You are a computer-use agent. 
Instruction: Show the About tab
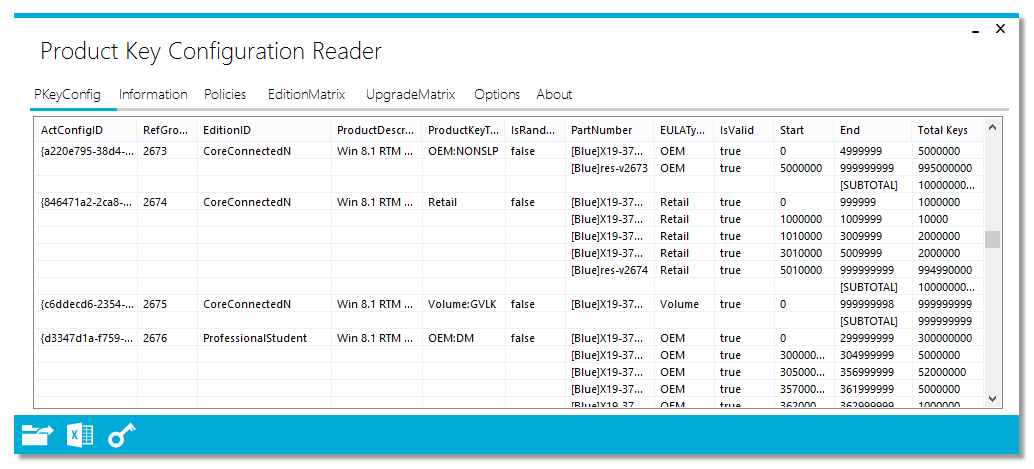tap(554, 94)
